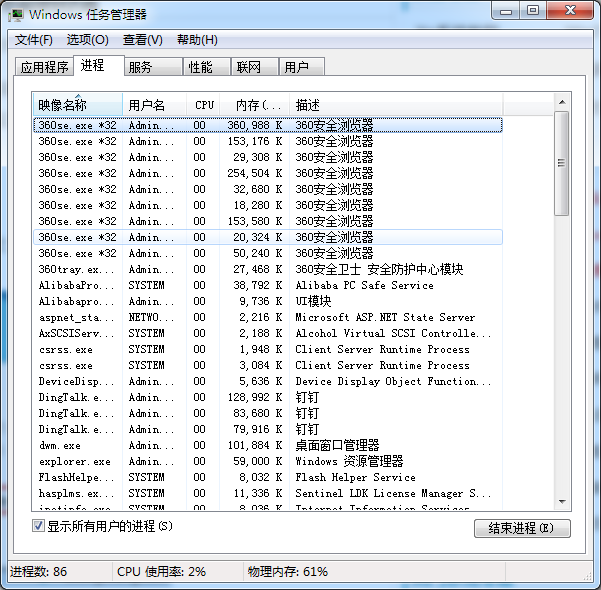Minimize the Task Manager window
The image size is (601, 590).
point(506,11)
